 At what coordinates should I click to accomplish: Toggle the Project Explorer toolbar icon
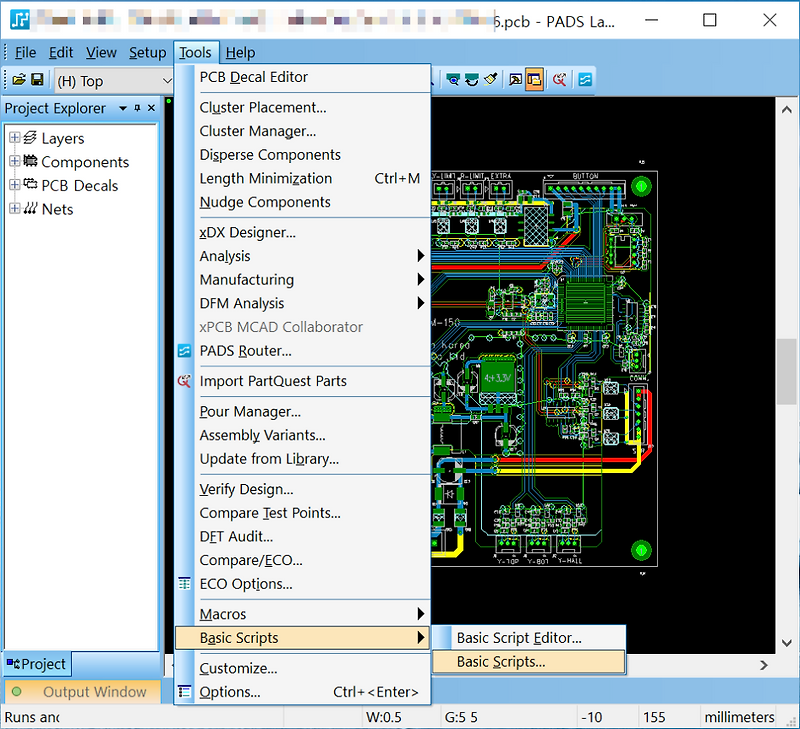[534, 80]
